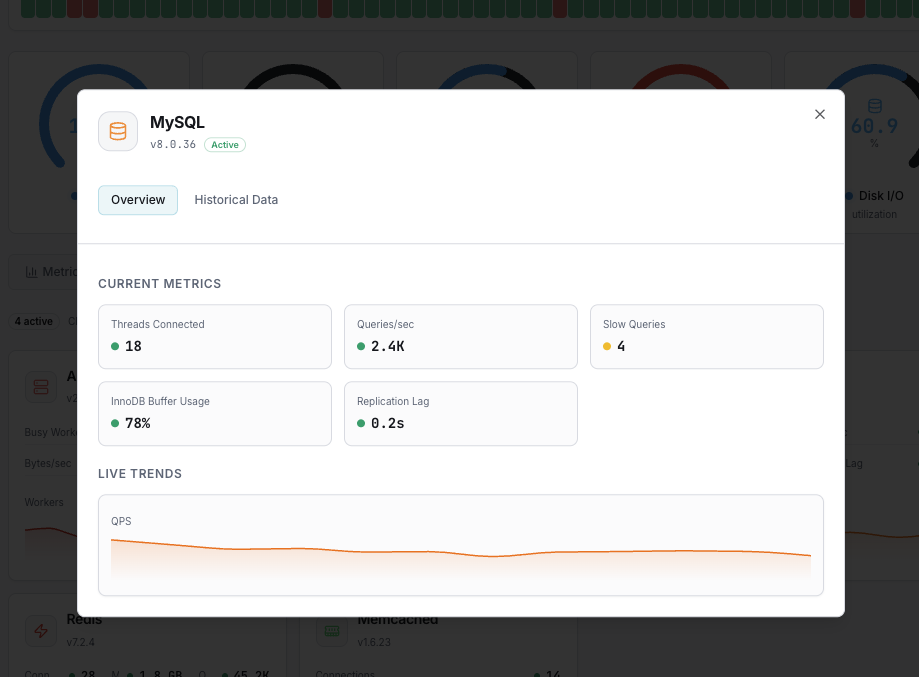919x677 pixels.
Task: Click the green health dot beside Replication Lag
Action: [359, 424]
